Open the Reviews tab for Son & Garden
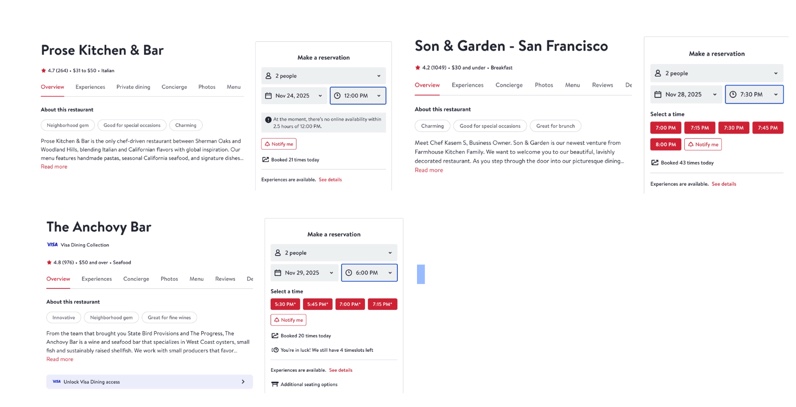Screen dimensions: 796x407 602,85
